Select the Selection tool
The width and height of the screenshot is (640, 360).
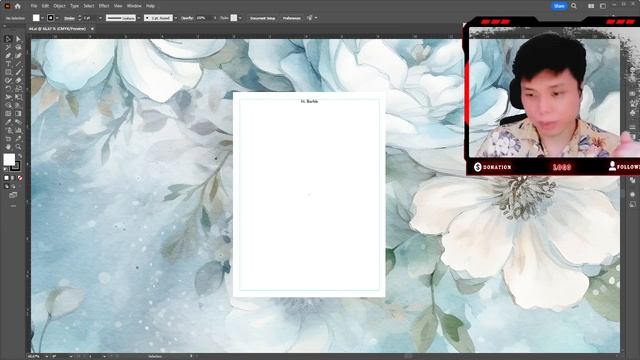8,39
